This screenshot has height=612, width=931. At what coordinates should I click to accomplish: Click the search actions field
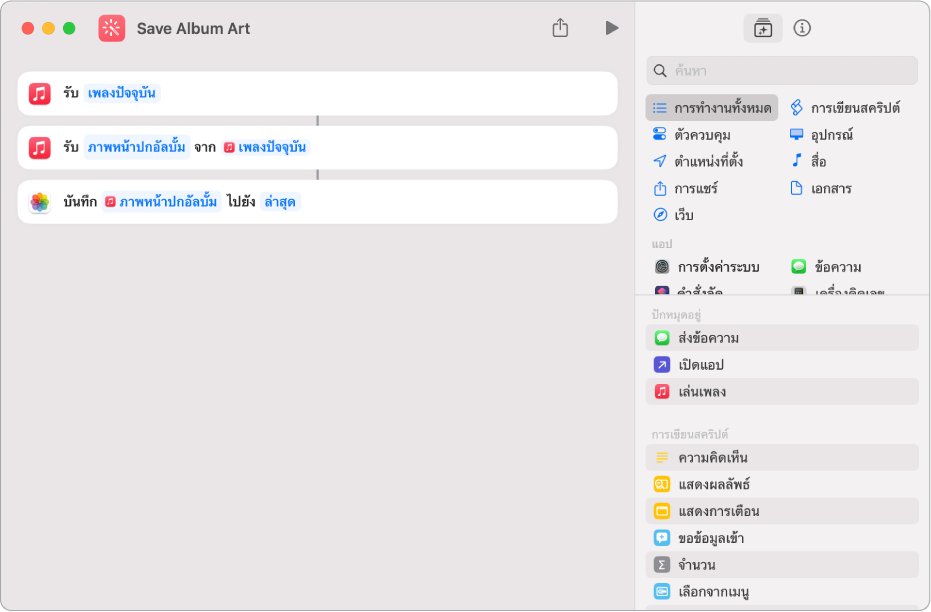pos(782,70)
